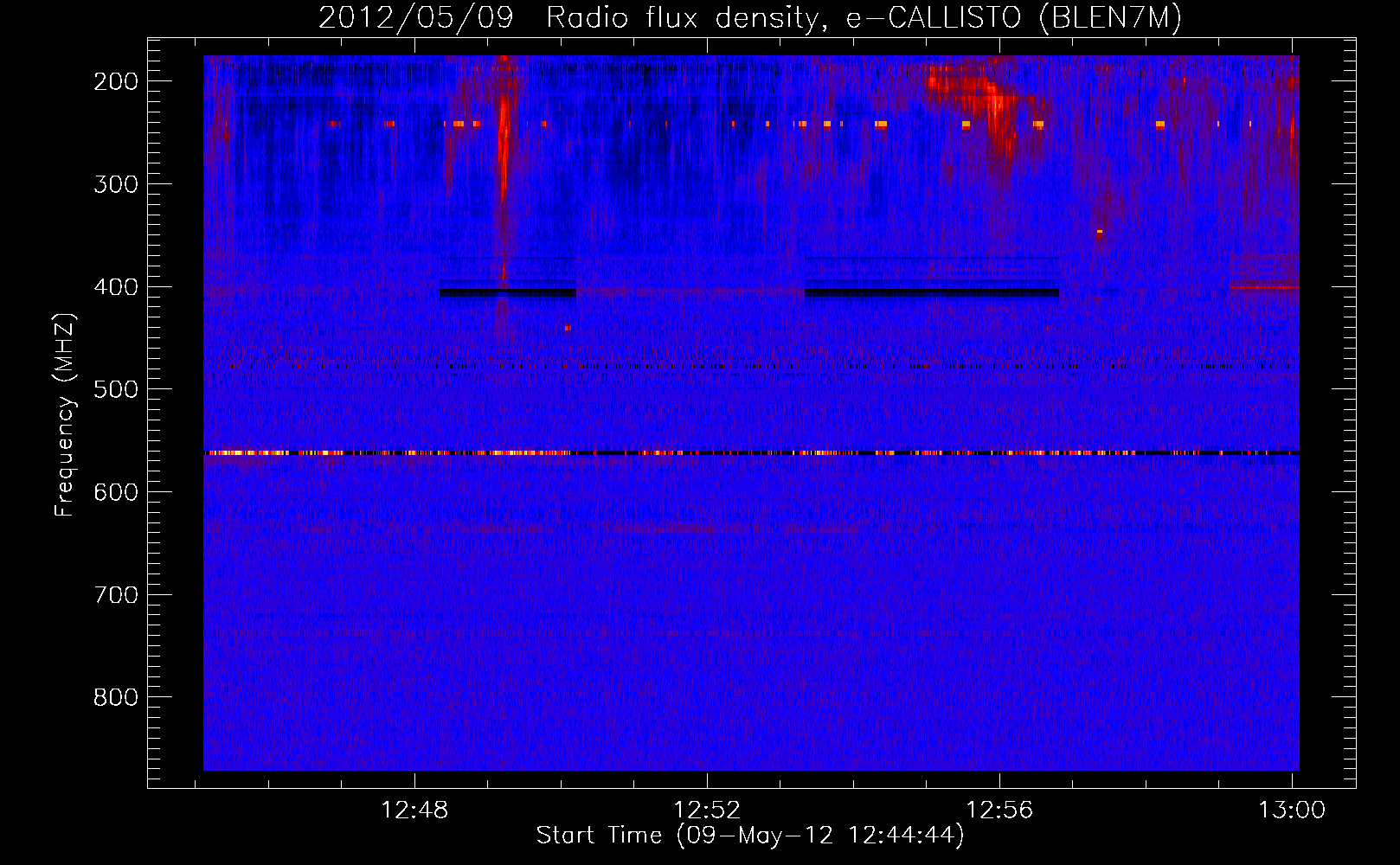Click the black band near 400 MHz after 12:53

(932, 292)
